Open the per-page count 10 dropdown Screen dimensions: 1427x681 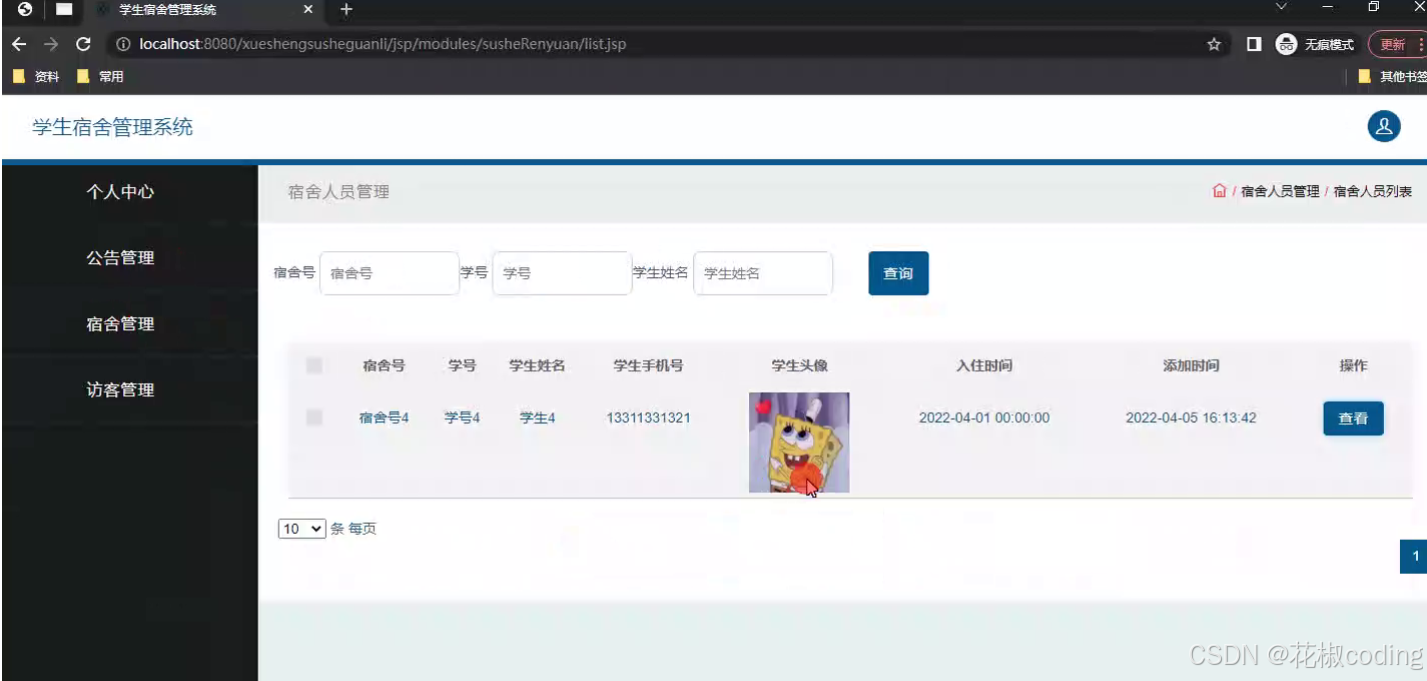(302, 528)
